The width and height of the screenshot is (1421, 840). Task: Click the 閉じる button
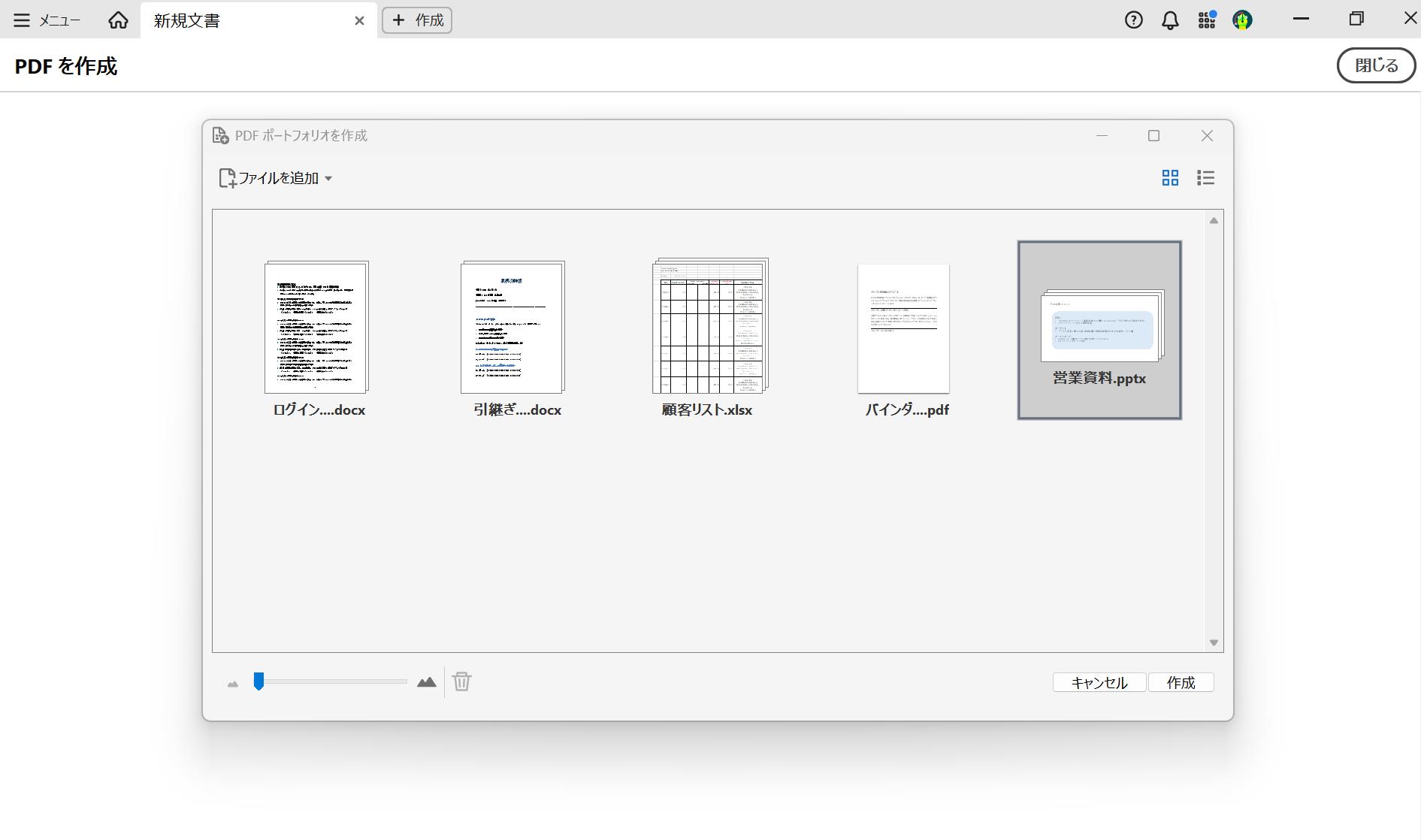pyautogui.click(x=1375, y=65)
